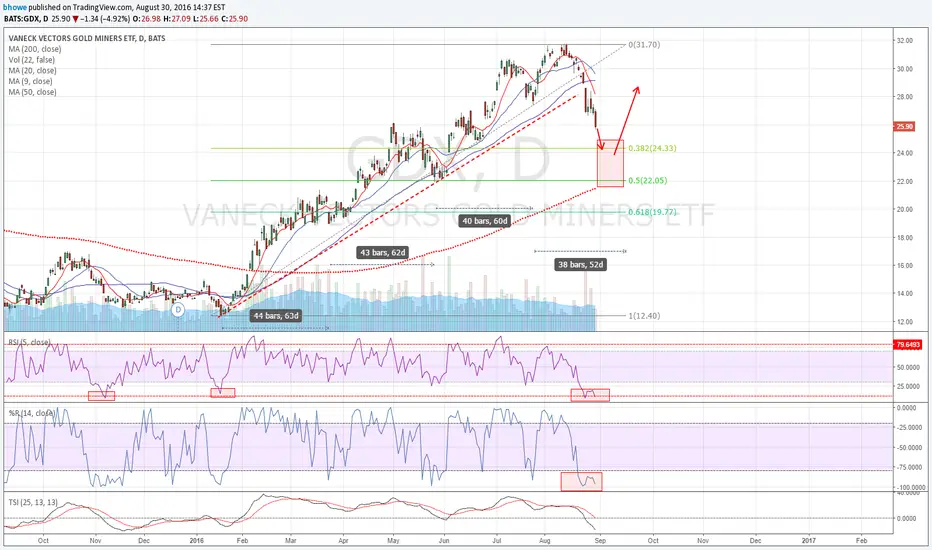Viewport: 932px width, 550px height.
Task: Click the 0.382(24.33) Fibonacci level label
Action: (652, 148)
